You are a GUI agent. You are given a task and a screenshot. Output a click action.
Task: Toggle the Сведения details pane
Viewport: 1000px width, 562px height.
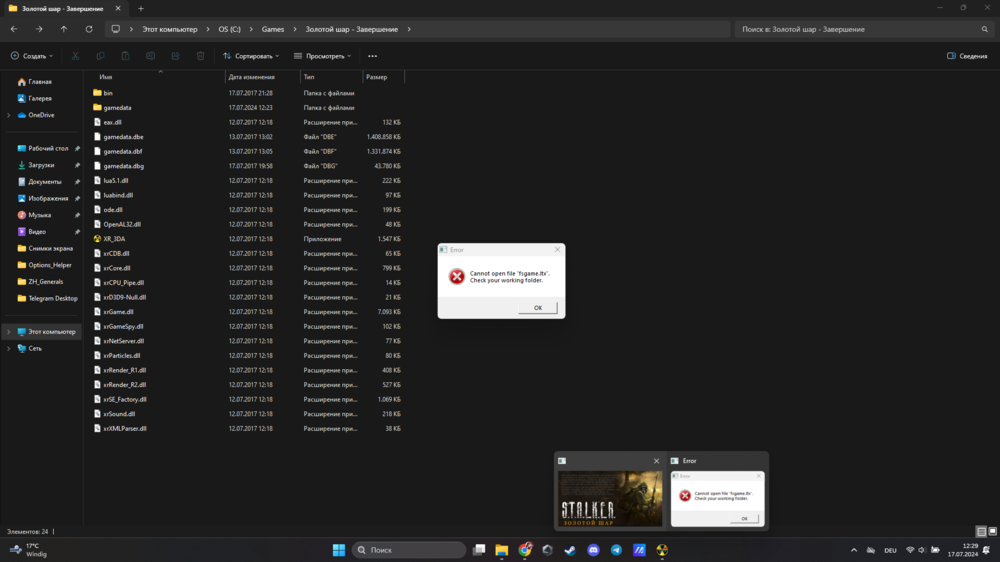(x=967, y=56)
